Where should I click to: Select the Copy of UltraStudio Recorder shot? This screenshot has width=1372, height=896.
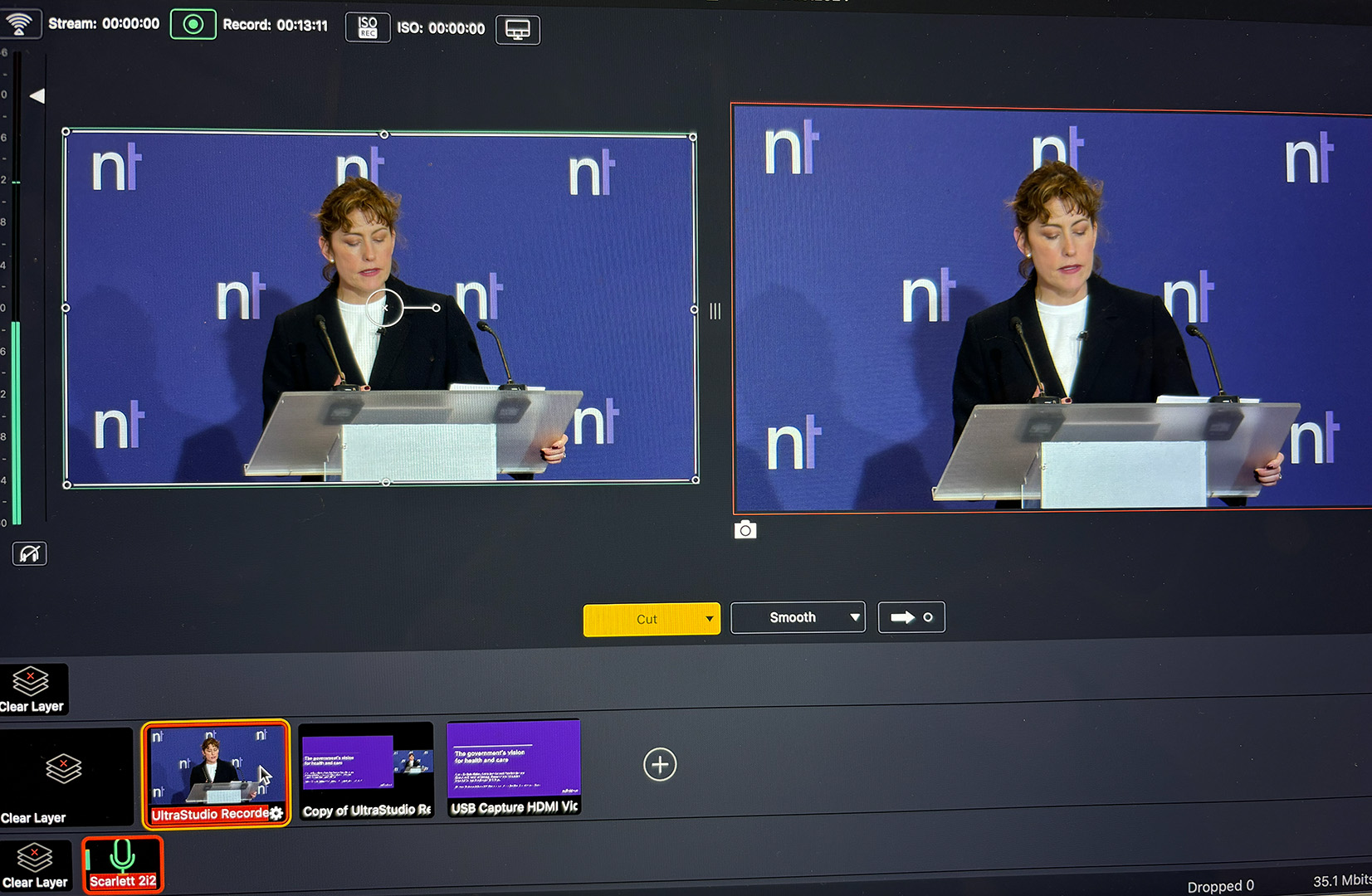tap(366, 772)
